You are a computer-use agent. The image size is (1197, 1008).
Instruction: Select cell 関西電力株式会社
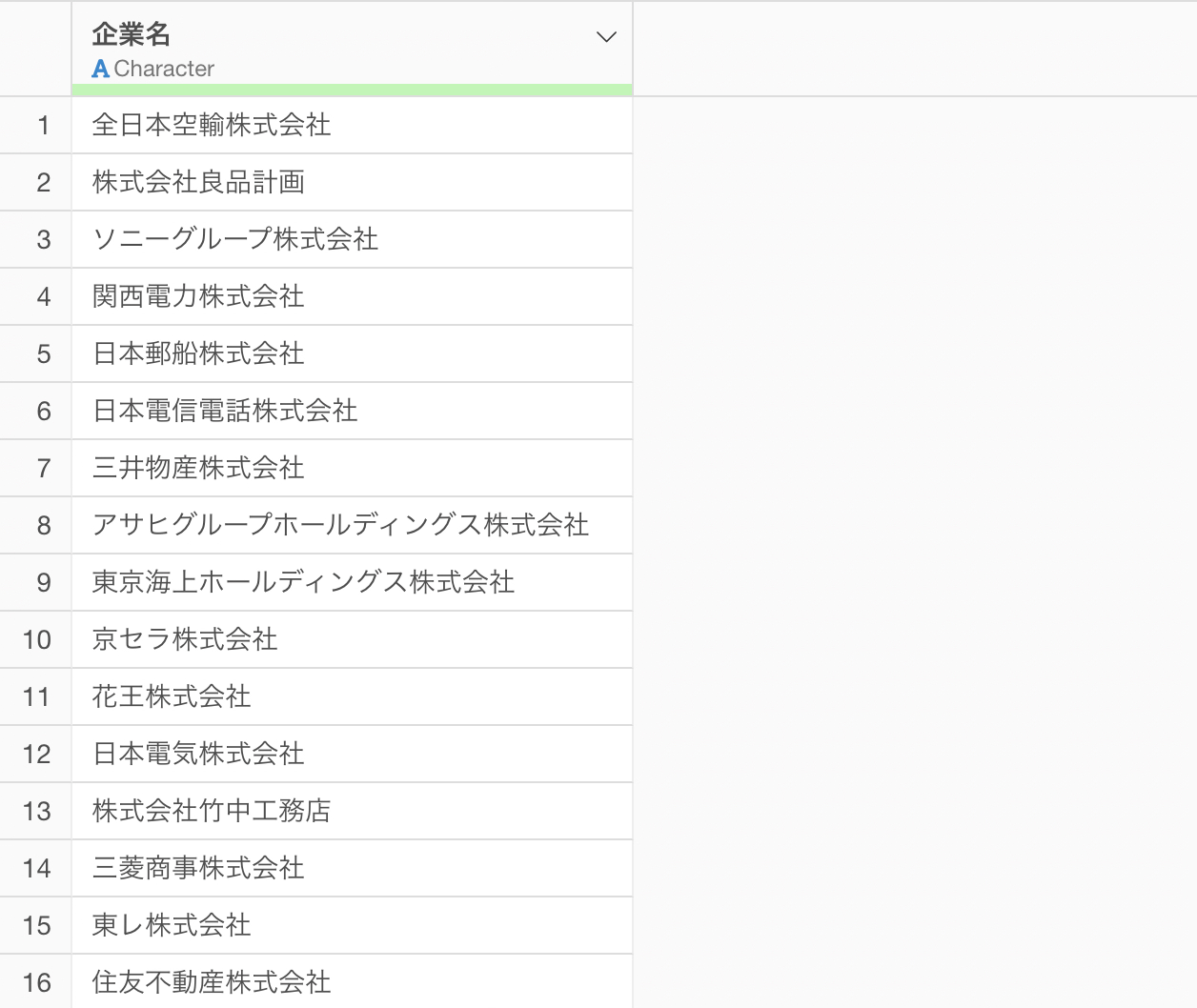click(198, 296)
